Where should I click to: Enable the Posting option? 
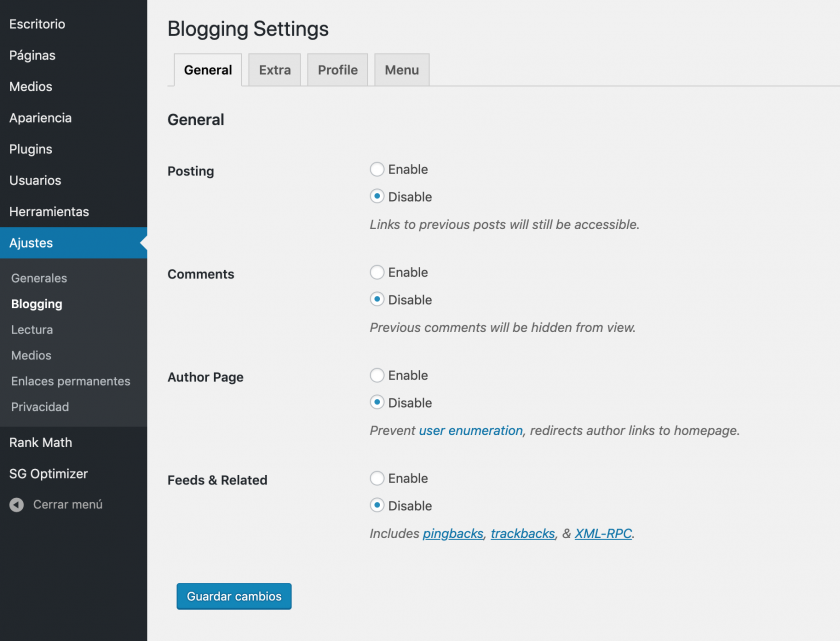tap(377, 170)
